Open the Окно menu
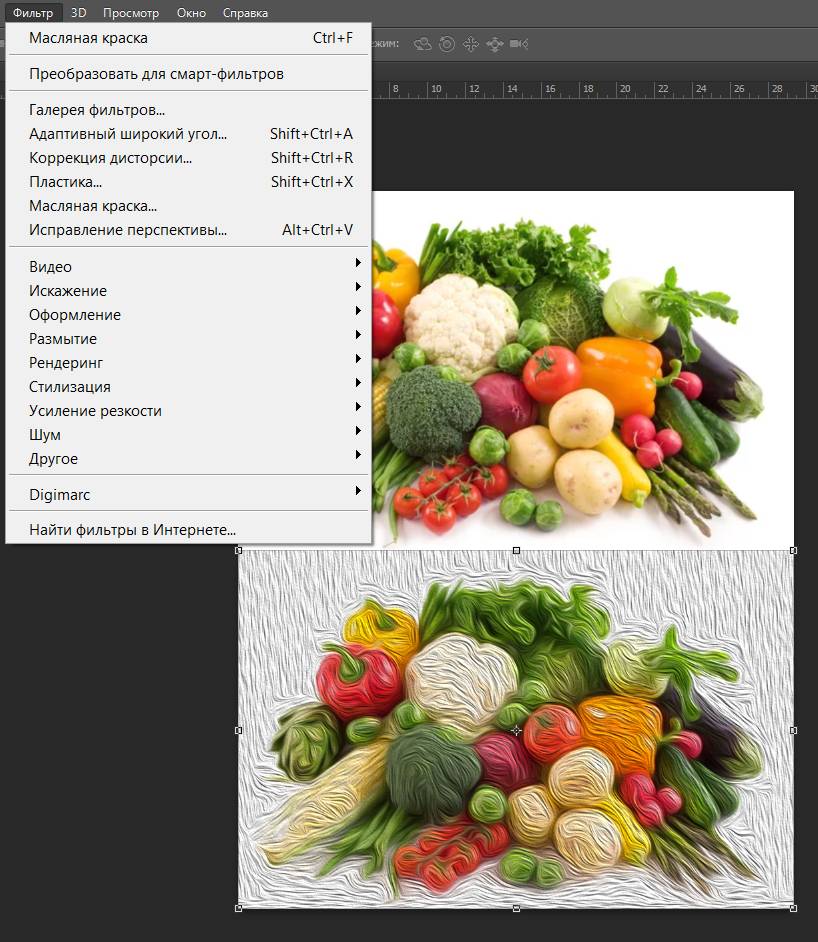Screen dimensions: 818x942 coord(191,13)
